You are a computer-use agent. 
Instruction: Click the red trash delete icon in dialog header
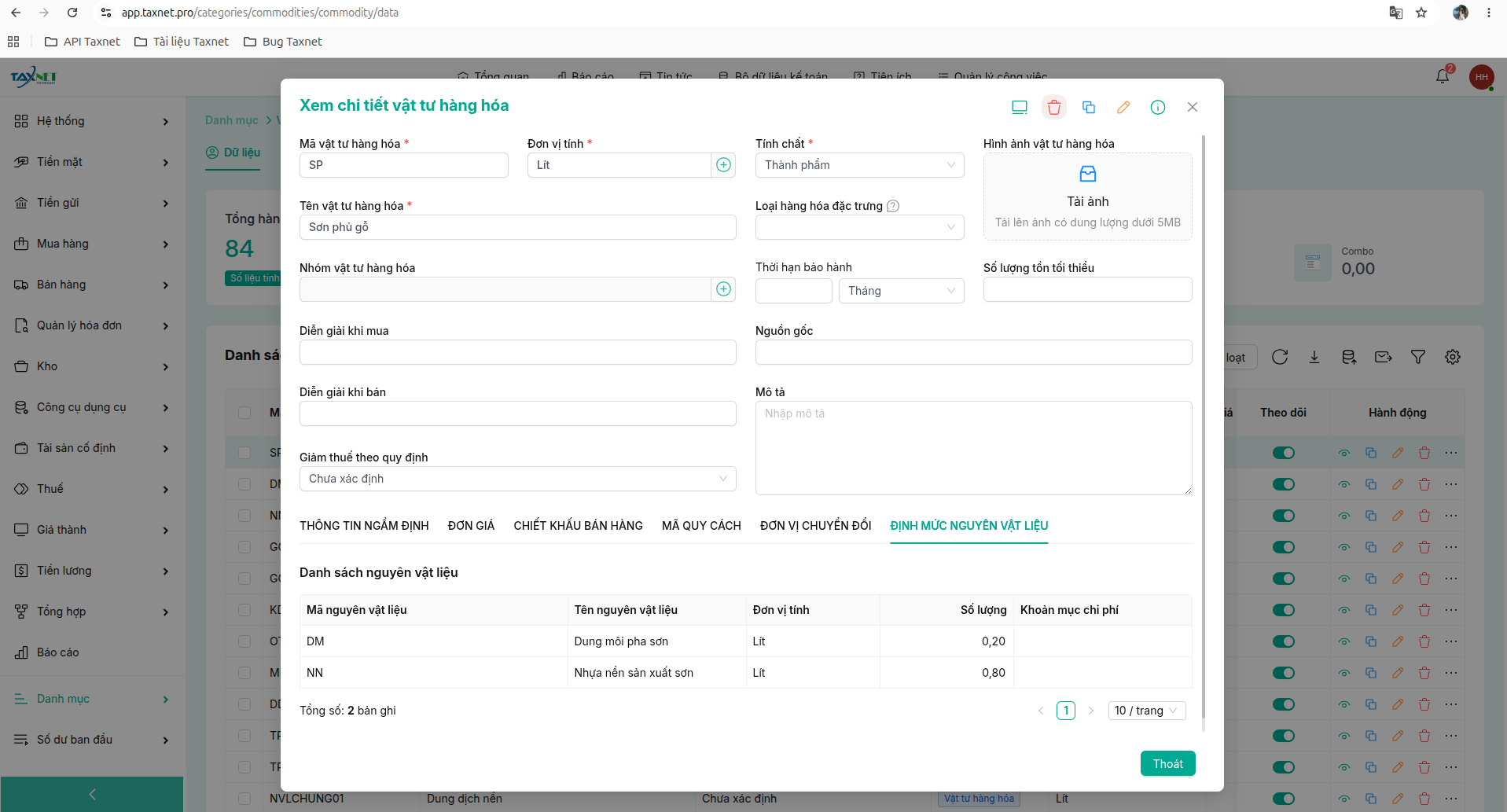[1053, 107]
